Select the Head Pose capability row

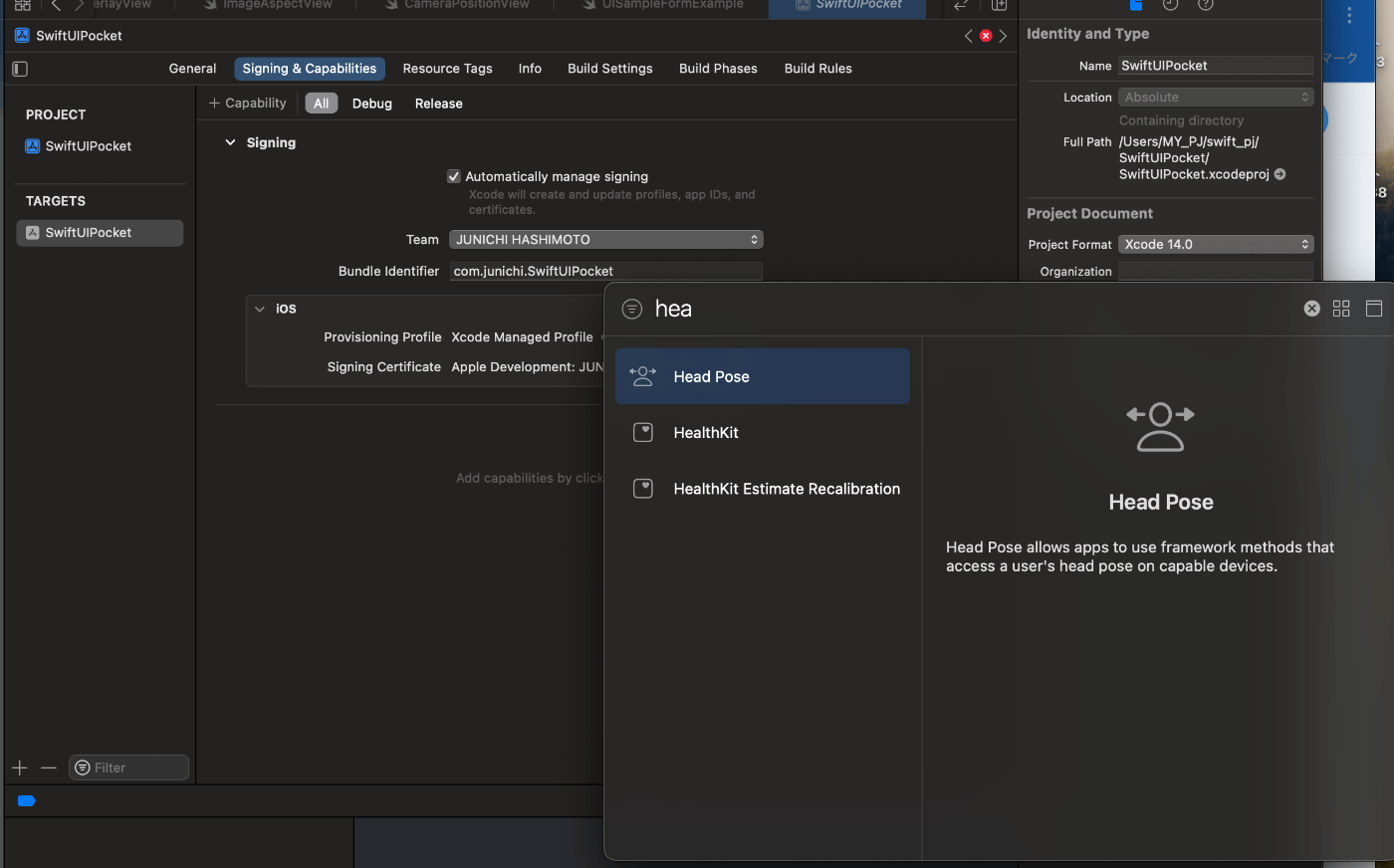[x=763, y=376]
